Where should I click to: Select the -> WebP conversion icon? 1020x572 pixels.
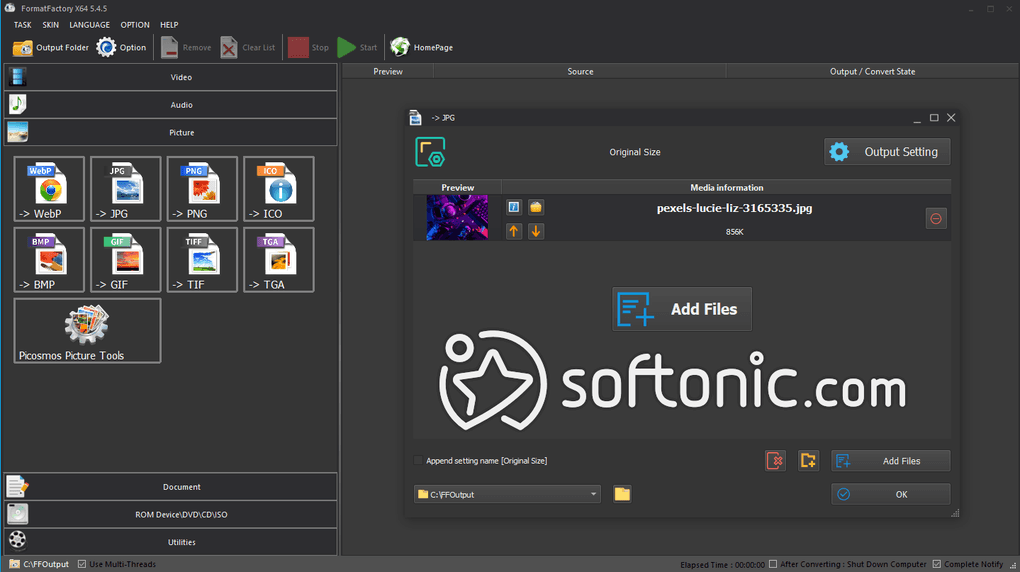(x=49, y=189)
